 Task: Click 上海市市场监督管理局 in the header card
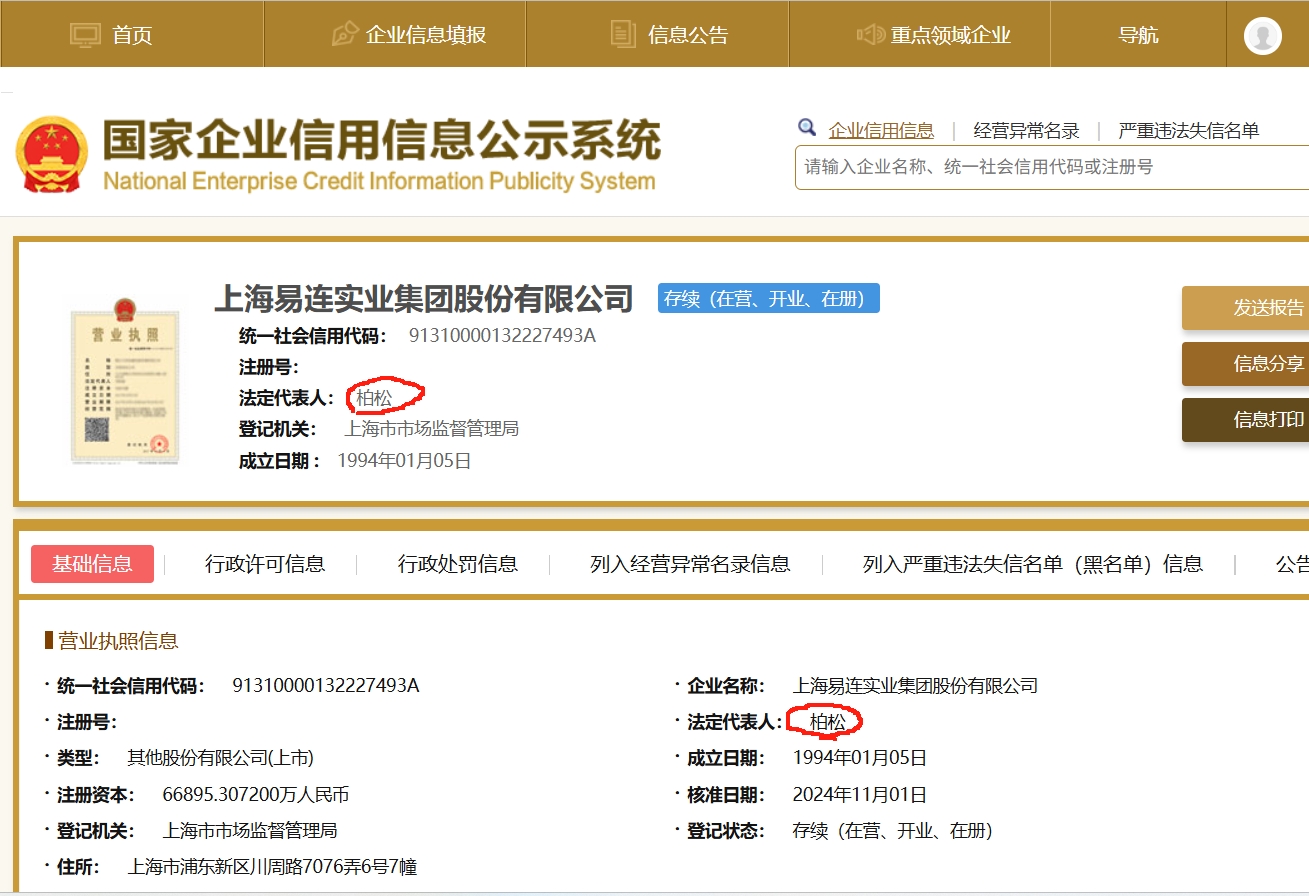point(432,429)
